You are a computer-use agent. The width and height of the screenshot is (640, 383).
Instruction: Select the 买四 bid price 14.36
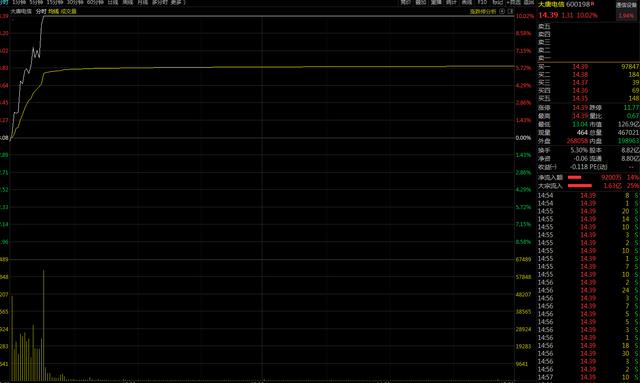pyautogui.click(x=580, y=91)
